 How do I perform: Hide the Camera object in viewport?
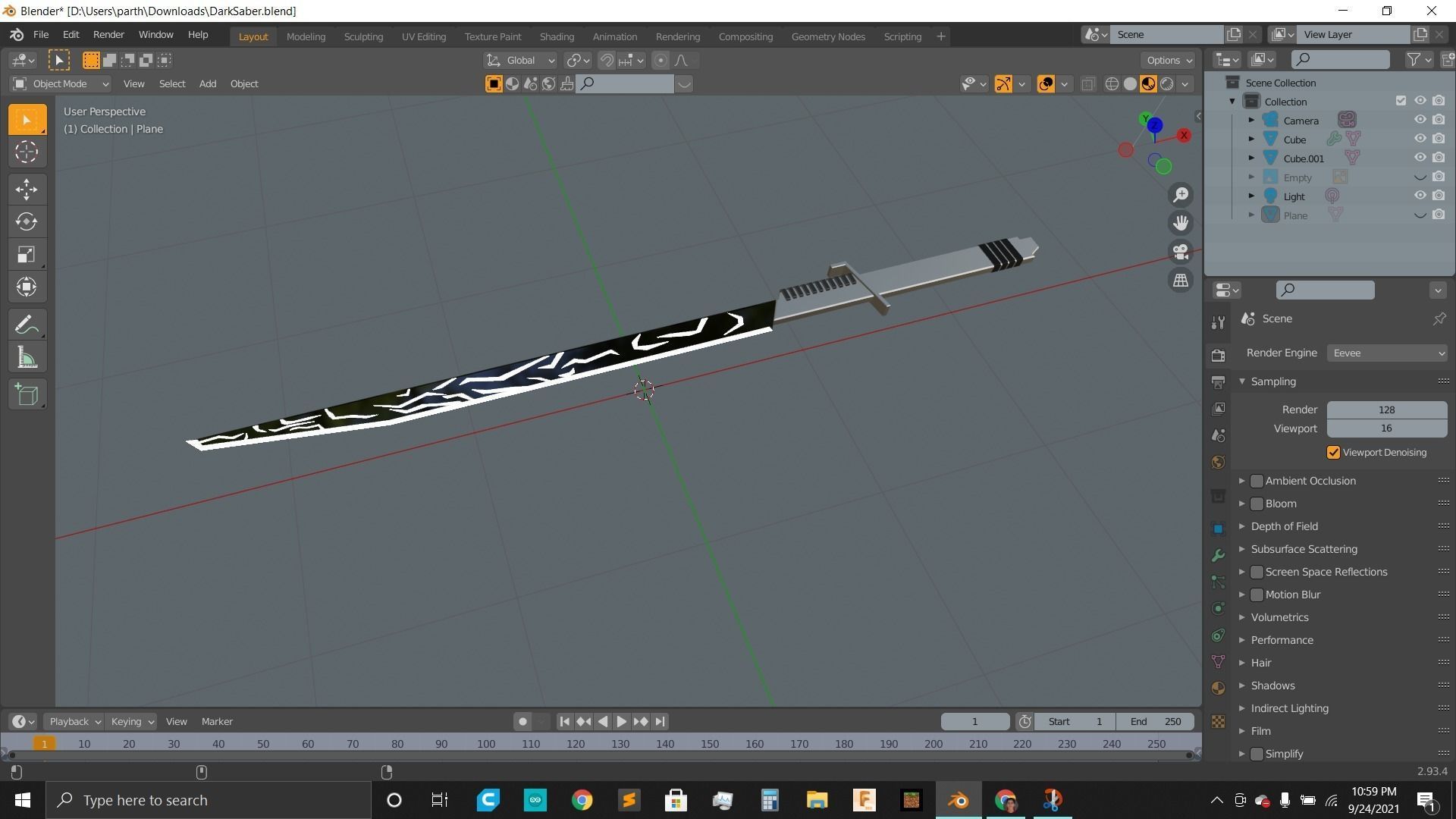point(1420,120)
